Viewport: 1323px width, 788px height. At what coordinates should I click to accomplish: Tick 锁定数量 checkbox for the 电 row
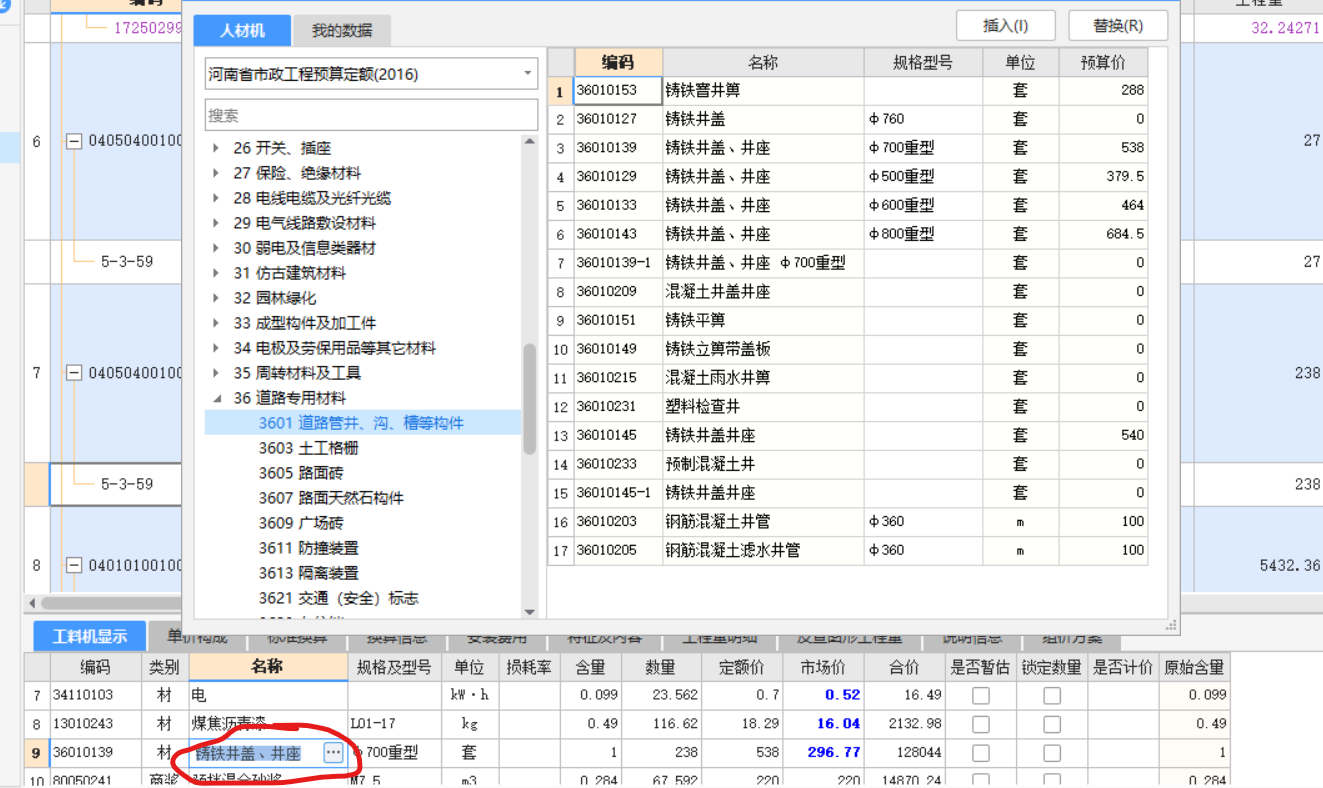(1052, 695)
